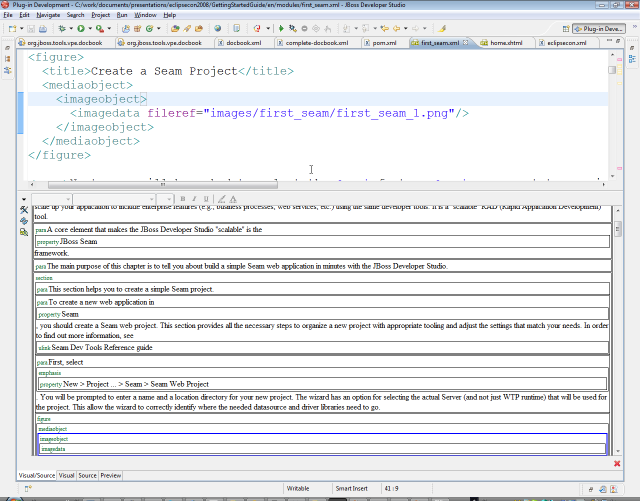Open the File menu
Screen dimensions: 640x501
tap(8, 15)
